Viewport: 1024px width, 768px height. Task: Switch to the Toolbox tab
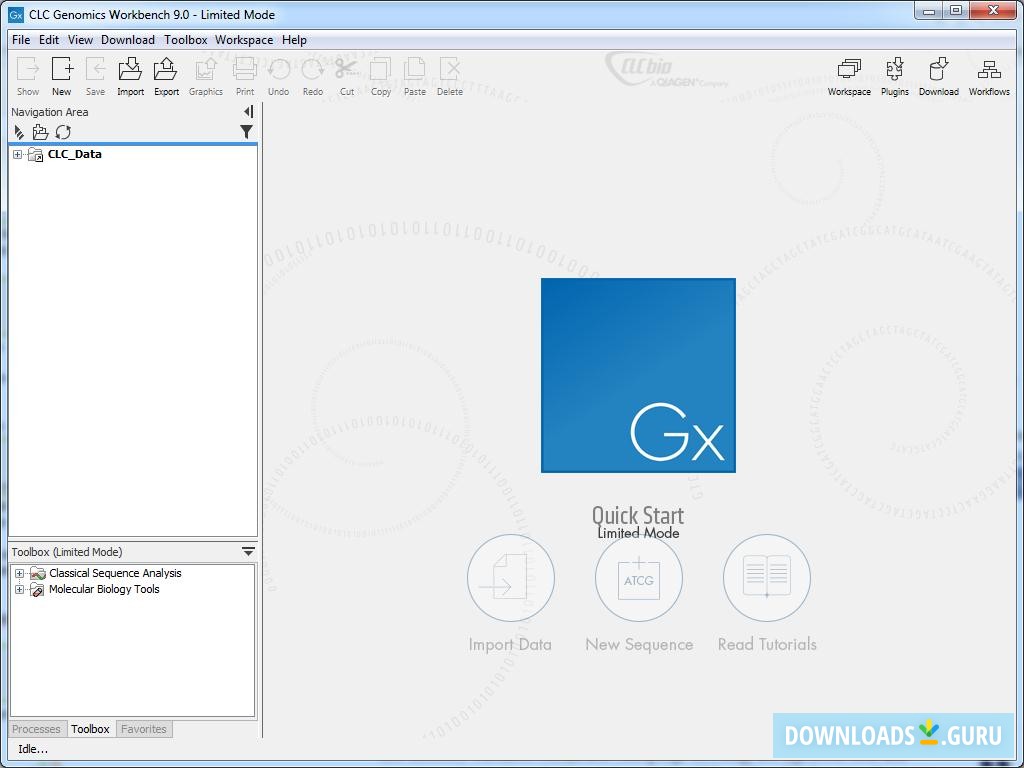click(x=90, y=729)
